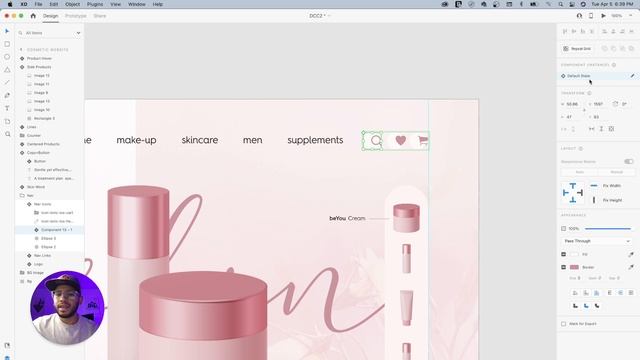Pick the Zoom tool in toolbar
Viewport: 640px width, 360px height.
tap(8, 134)
